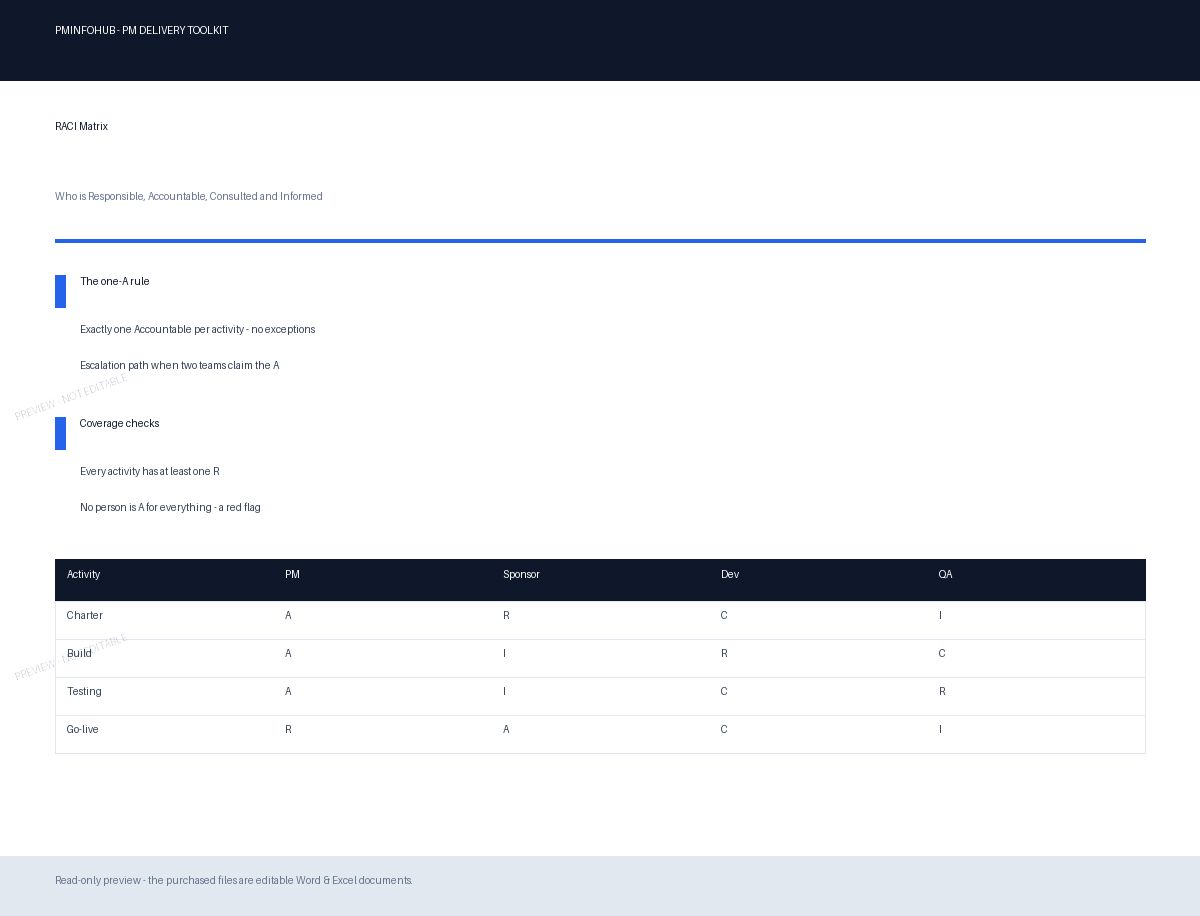Select the "I" under QA in Go-live row
Screen dimensions: 1200x916
940,730
